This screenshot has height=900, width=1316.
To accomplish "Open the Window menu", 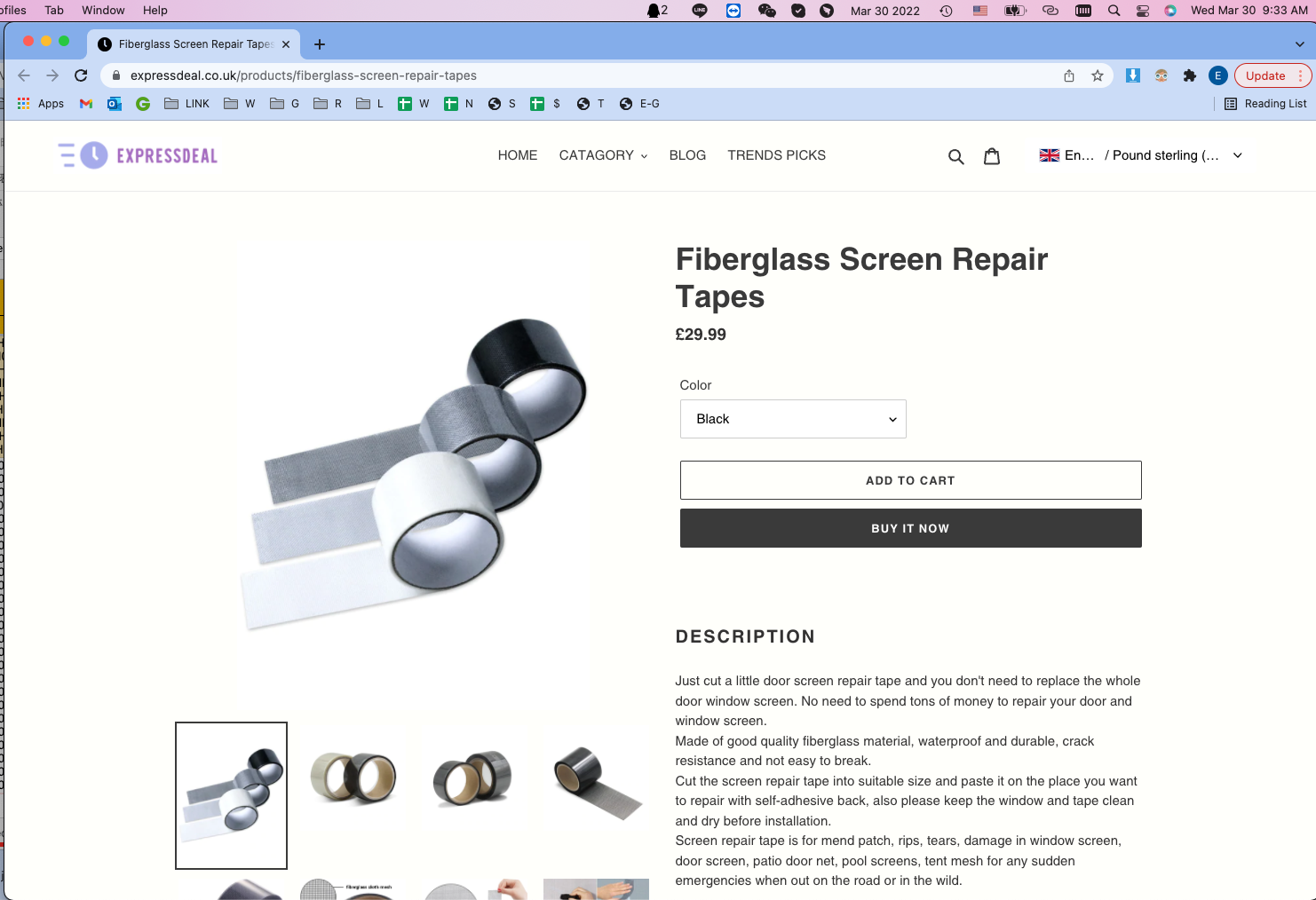I will (x=103, y=11).
